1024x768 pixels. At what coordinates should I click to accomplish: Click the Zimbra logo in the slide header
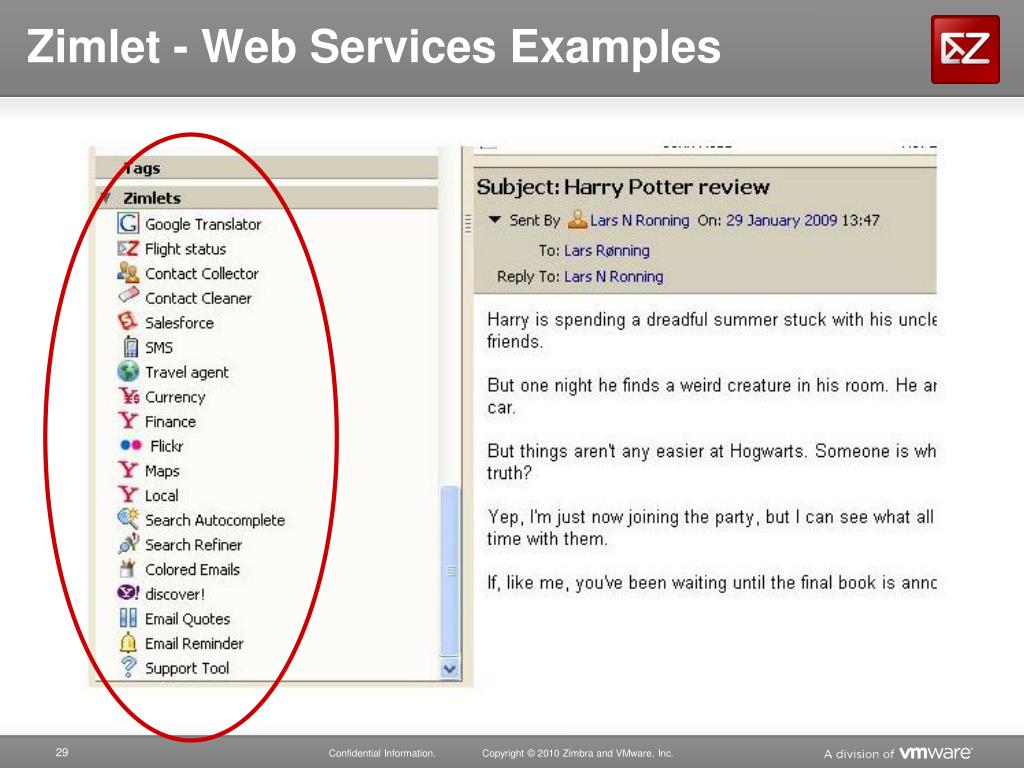(x=965, y=50)
